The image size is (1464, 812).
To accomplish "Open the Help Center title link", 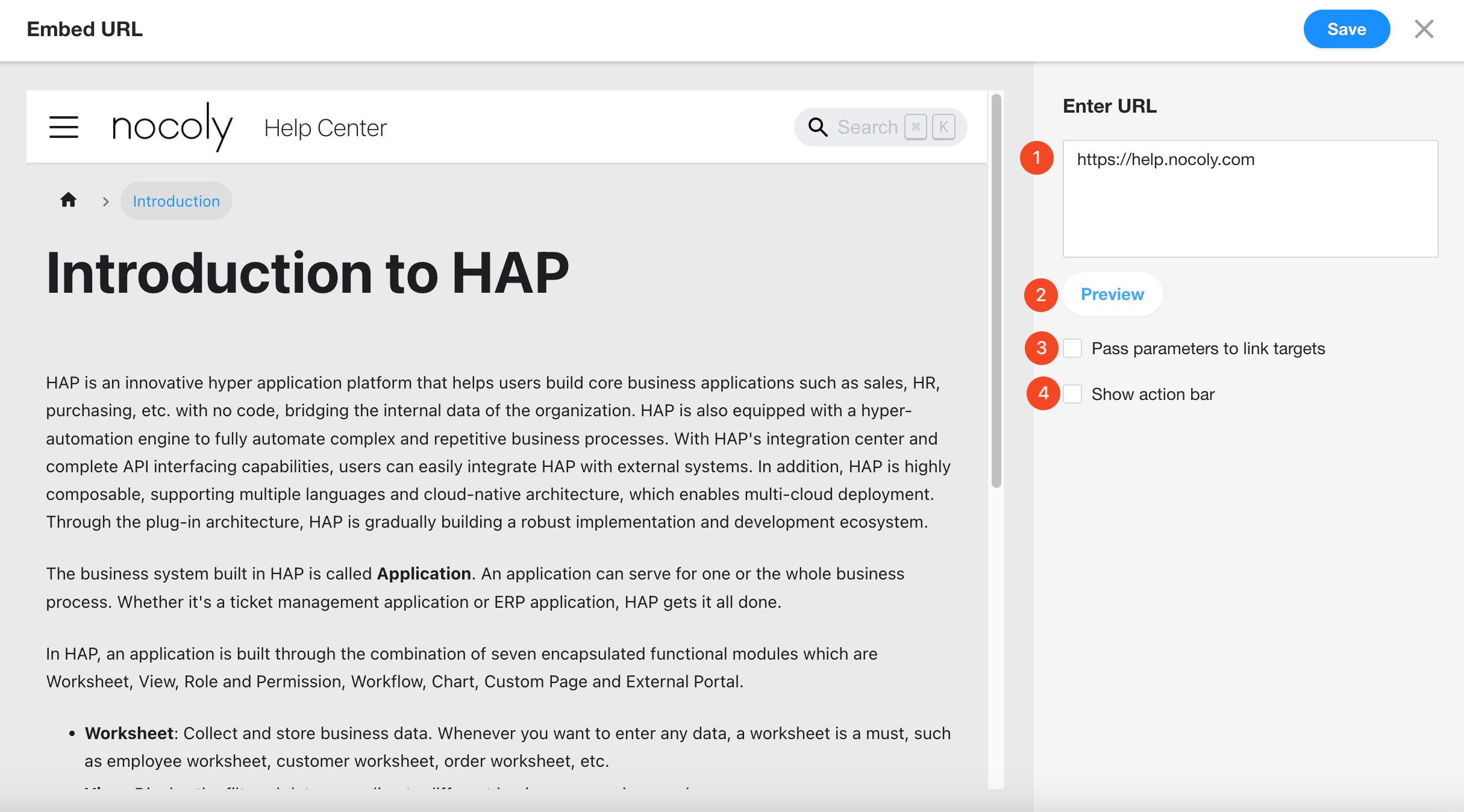I will pos(325,128).
